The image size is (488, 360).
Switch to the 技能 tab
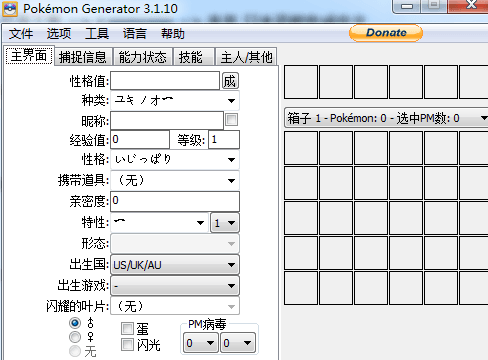(x=193, y=57)
